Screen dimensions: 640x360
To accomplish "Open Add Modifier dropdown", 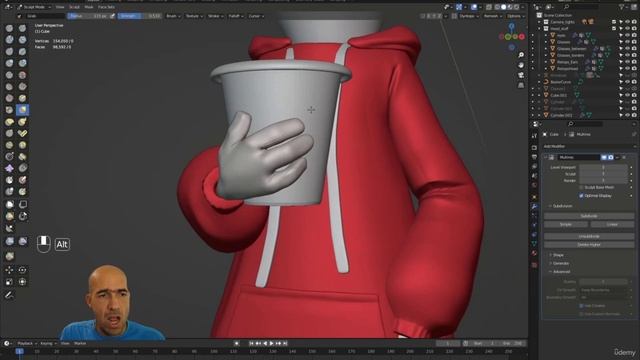I will (x=589, y=146).
